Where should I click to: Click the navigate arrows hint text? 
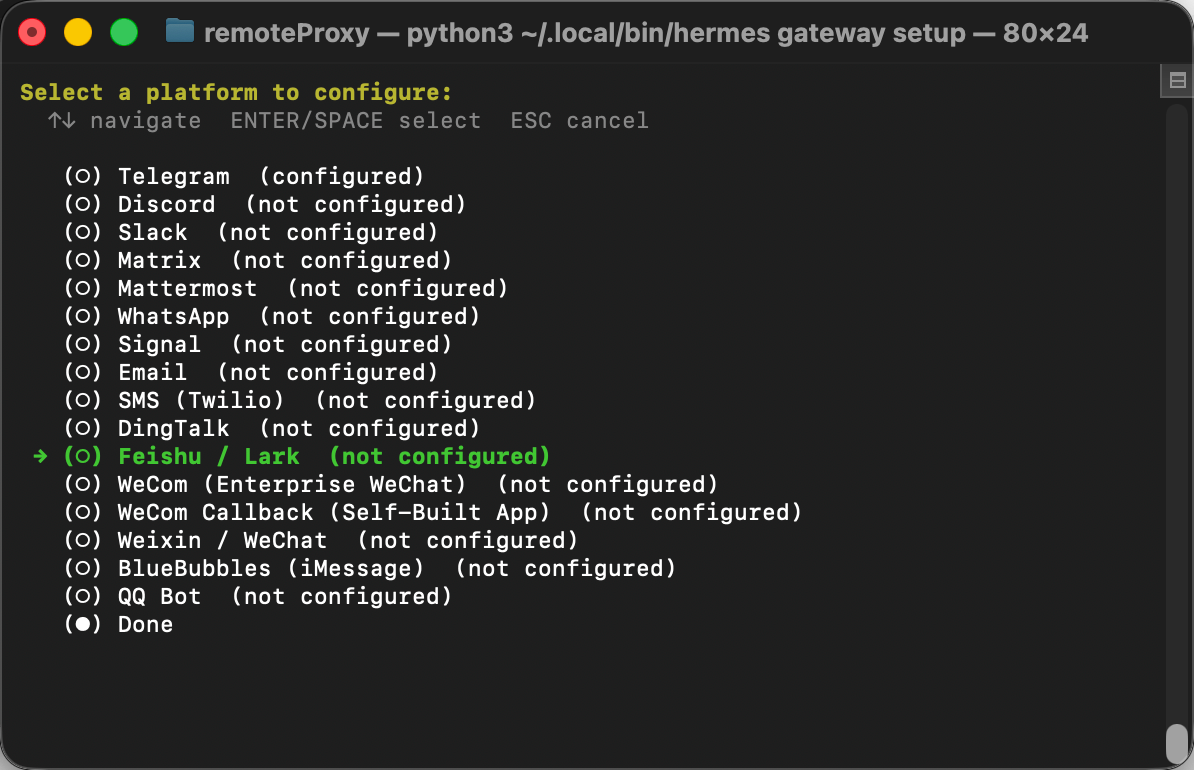pos(124,120)
